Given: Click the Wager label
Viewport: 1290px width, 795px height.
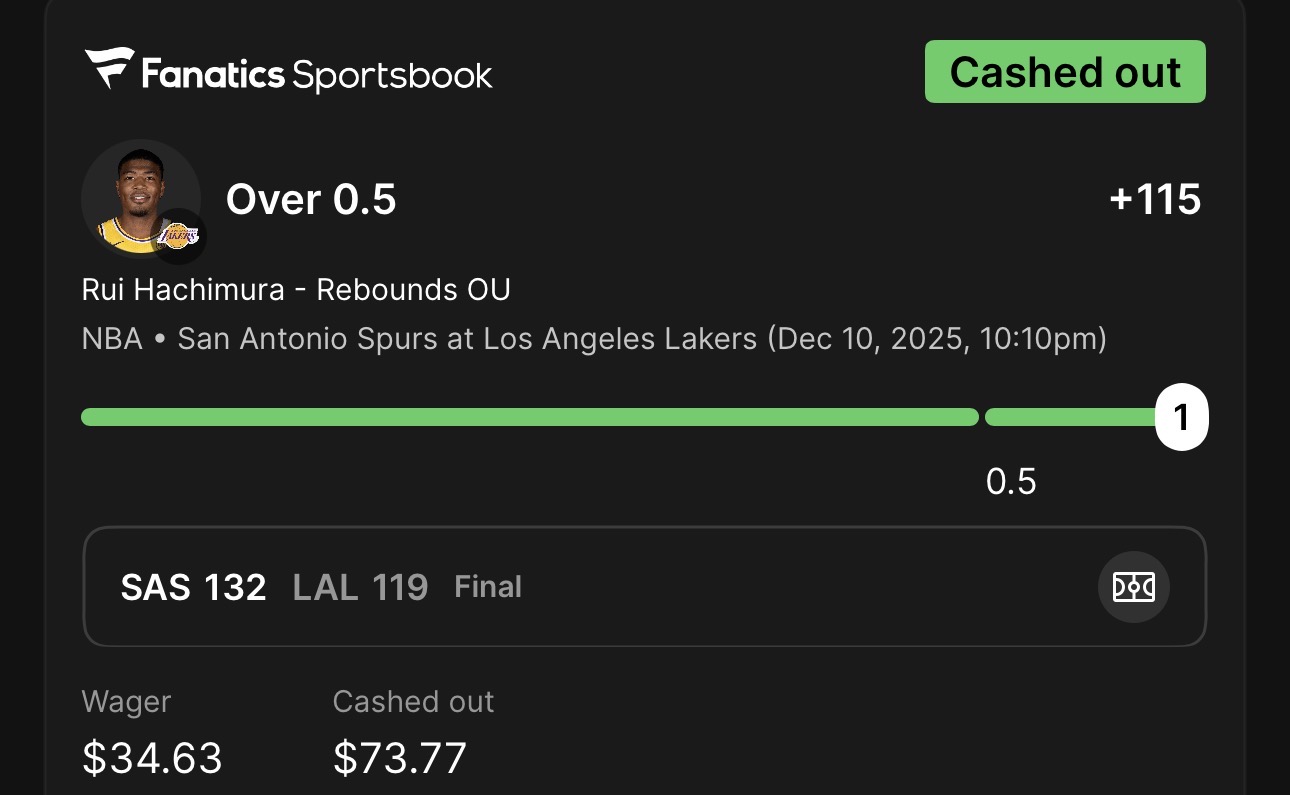Looking at the screenshot, I should point(126,702).
